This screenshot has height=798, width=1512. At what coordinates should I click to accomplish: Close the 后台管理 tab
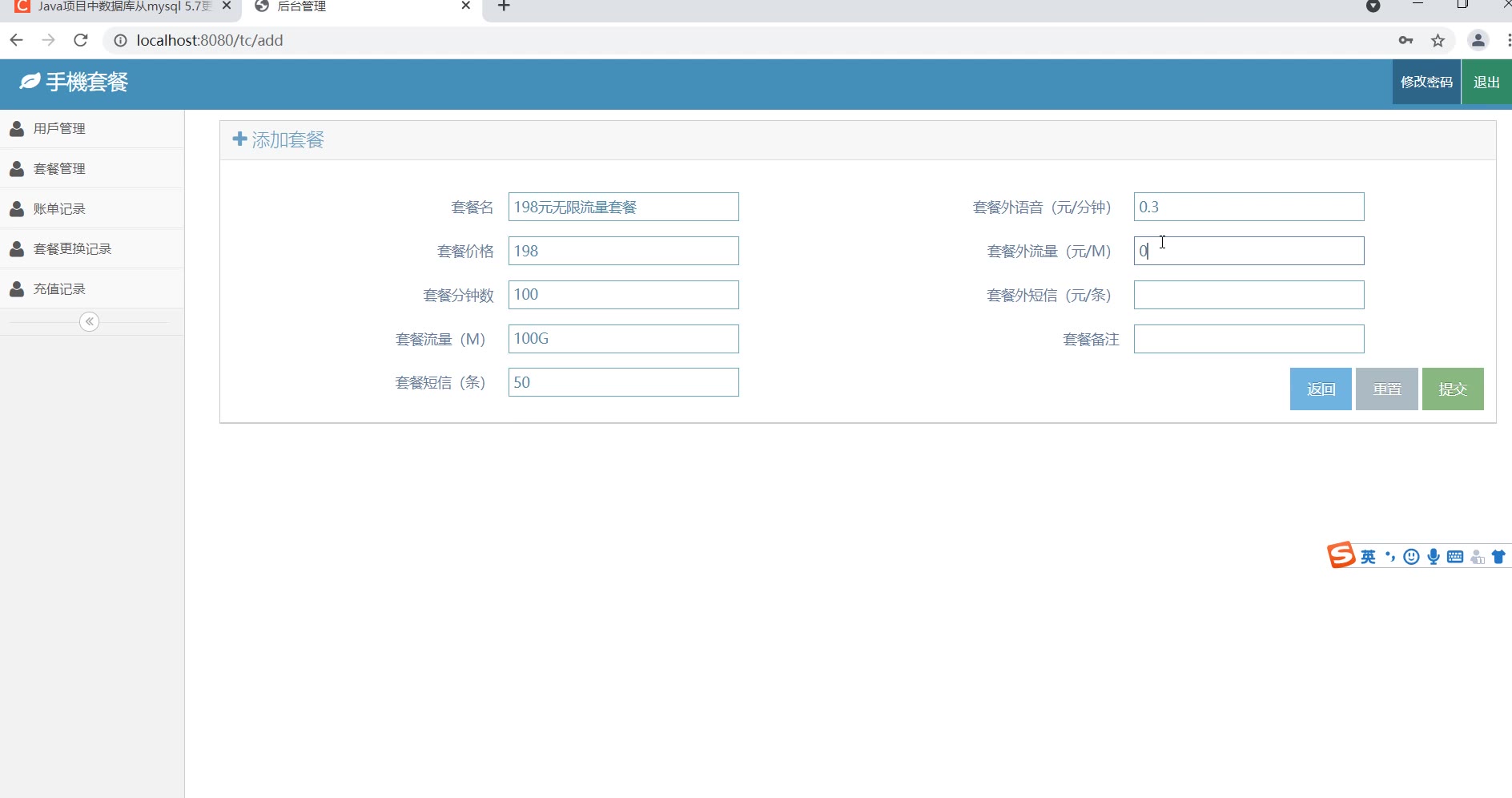coord(466,6)
